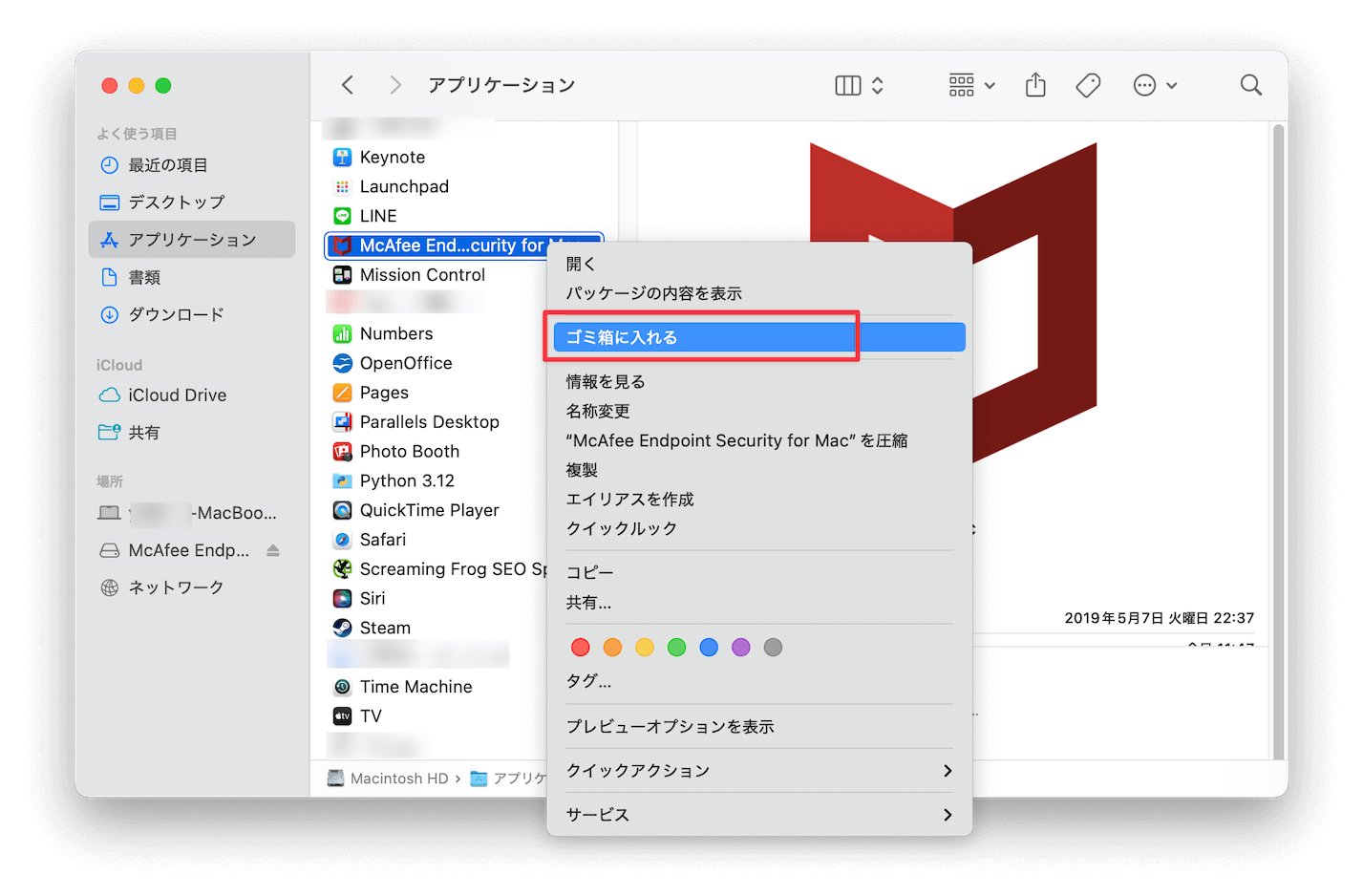The width and height of the screenshot is (1363, 896).
Task: Select アプリケーション in sidebar
Action: tap(191, 240)
